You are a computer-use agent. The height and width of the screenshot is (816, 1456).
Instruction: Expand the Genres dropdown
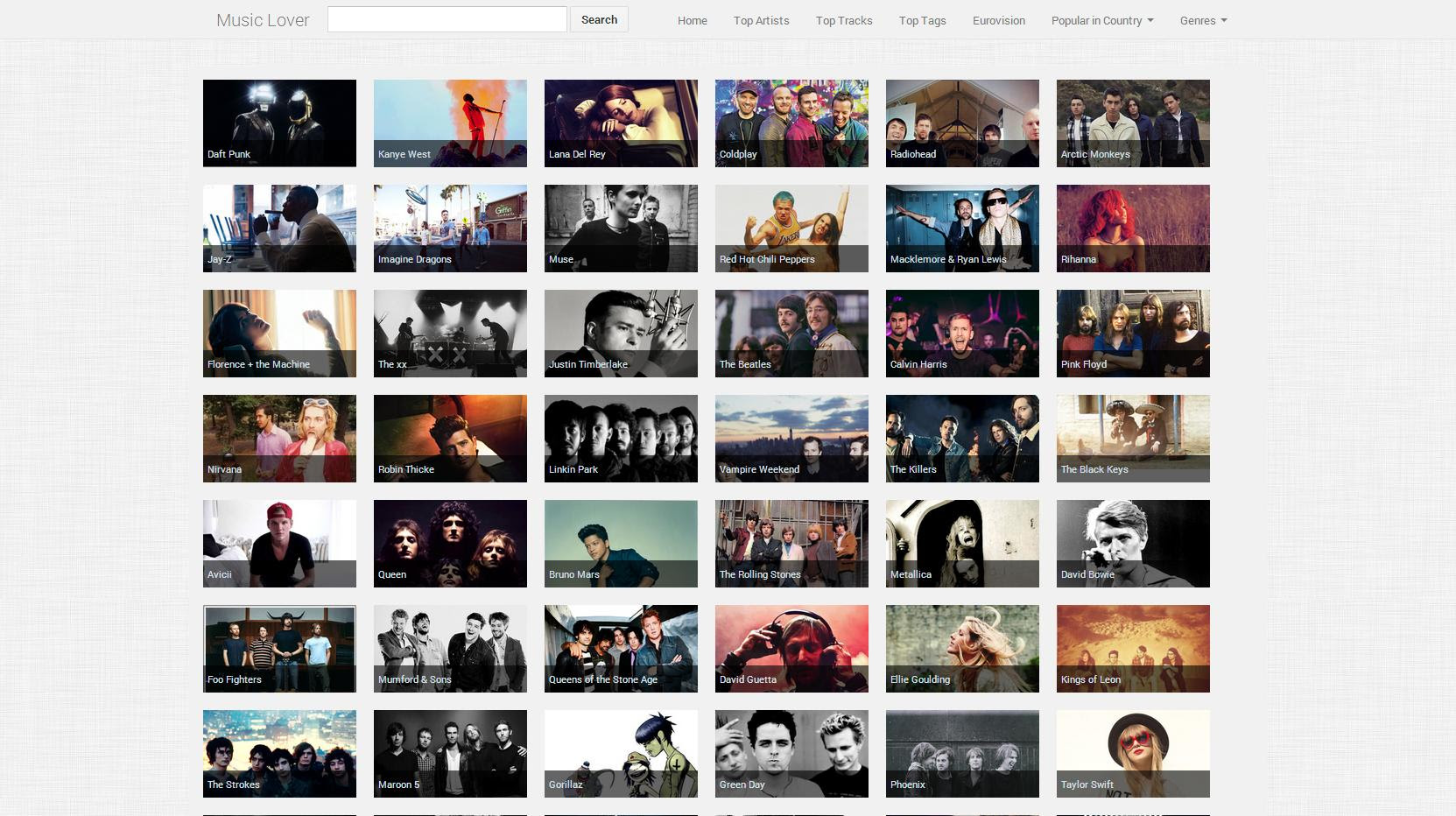1203,20
